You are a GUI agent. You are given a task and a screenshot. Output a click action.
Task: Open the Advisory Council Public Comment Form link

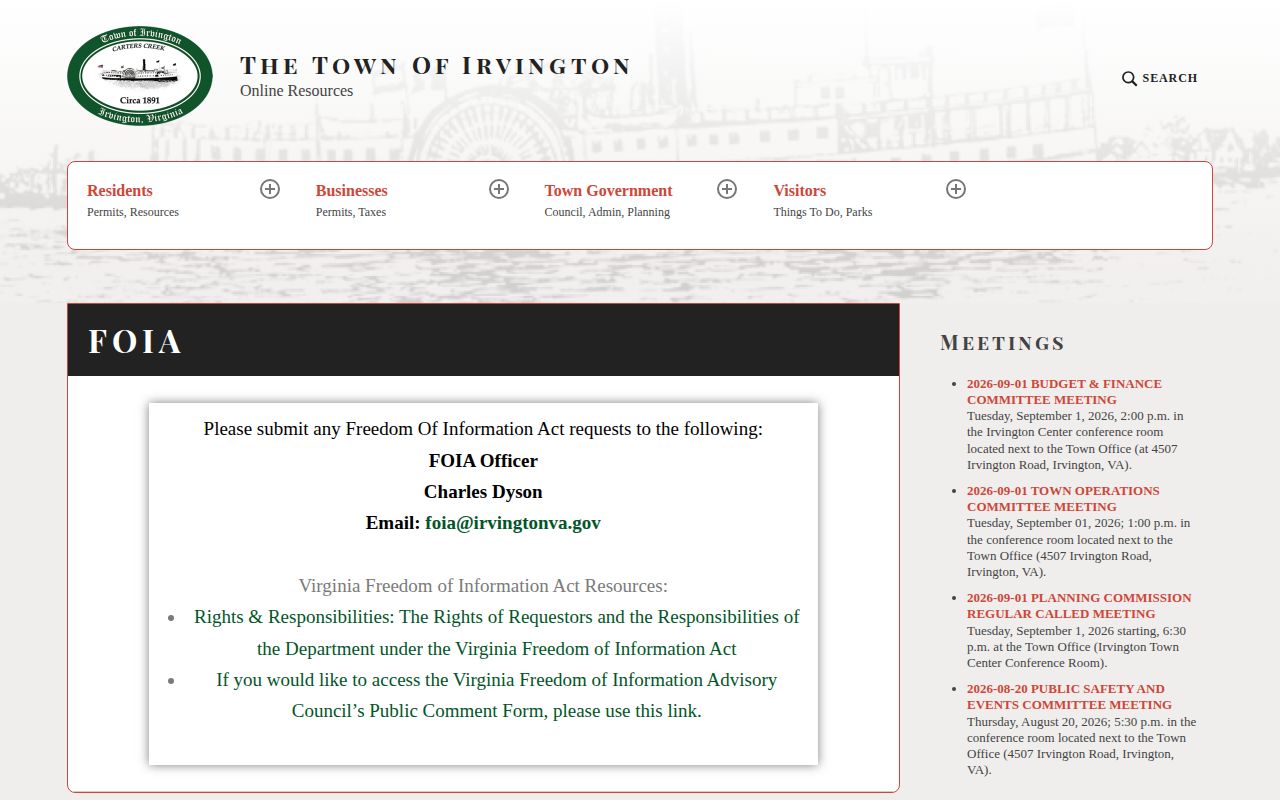point(497,695)
